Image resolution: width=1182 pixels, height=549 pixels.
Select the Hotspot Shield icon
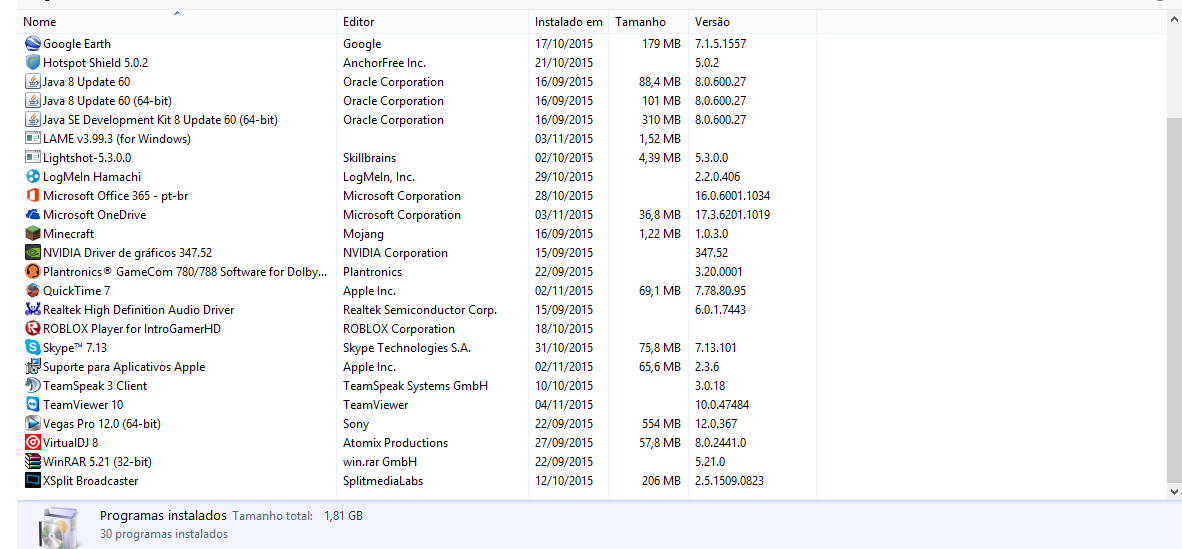click(32, 63)
